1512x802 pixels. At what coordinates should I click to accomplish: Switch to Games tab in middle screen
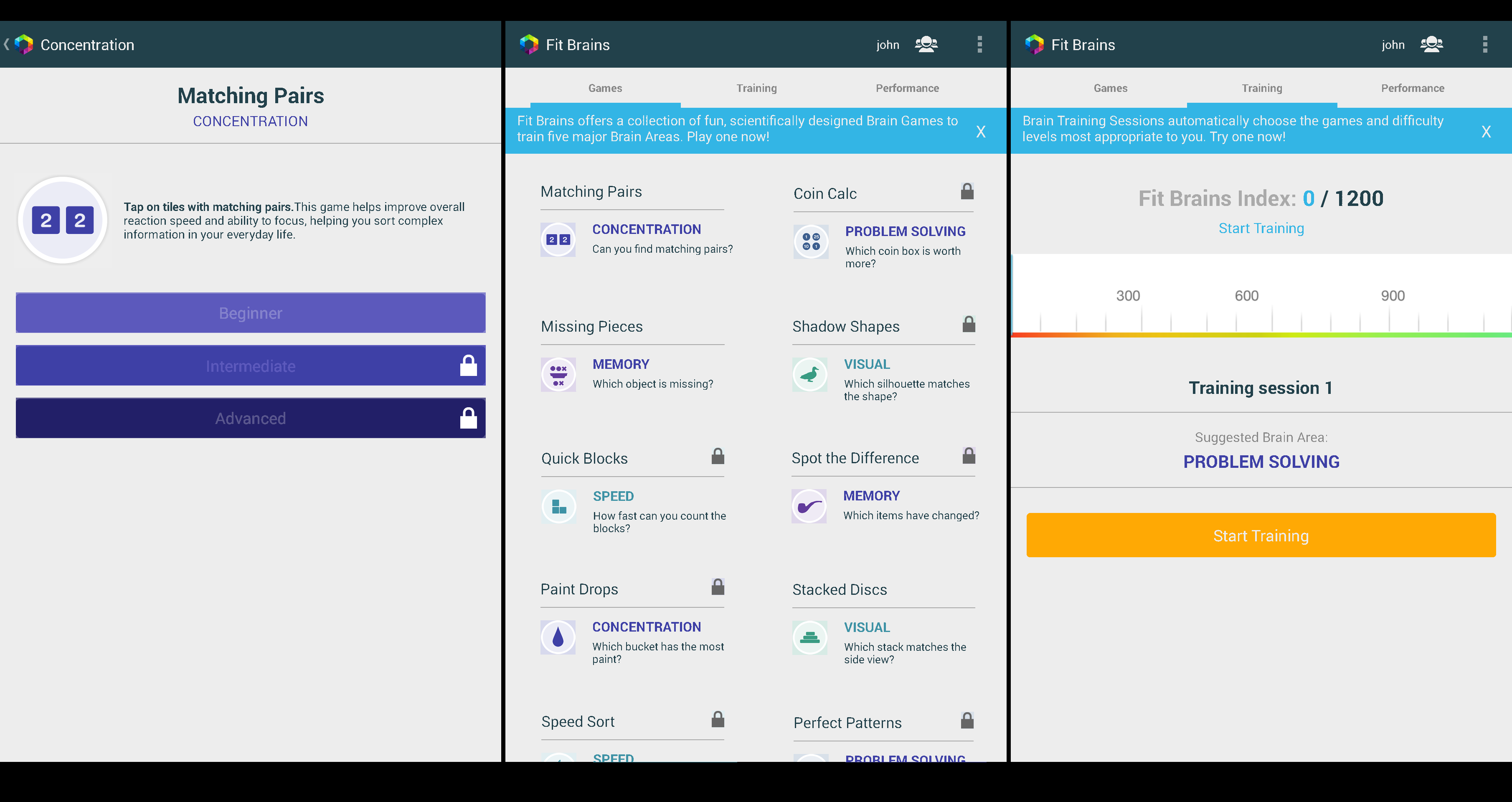[605, 88]
